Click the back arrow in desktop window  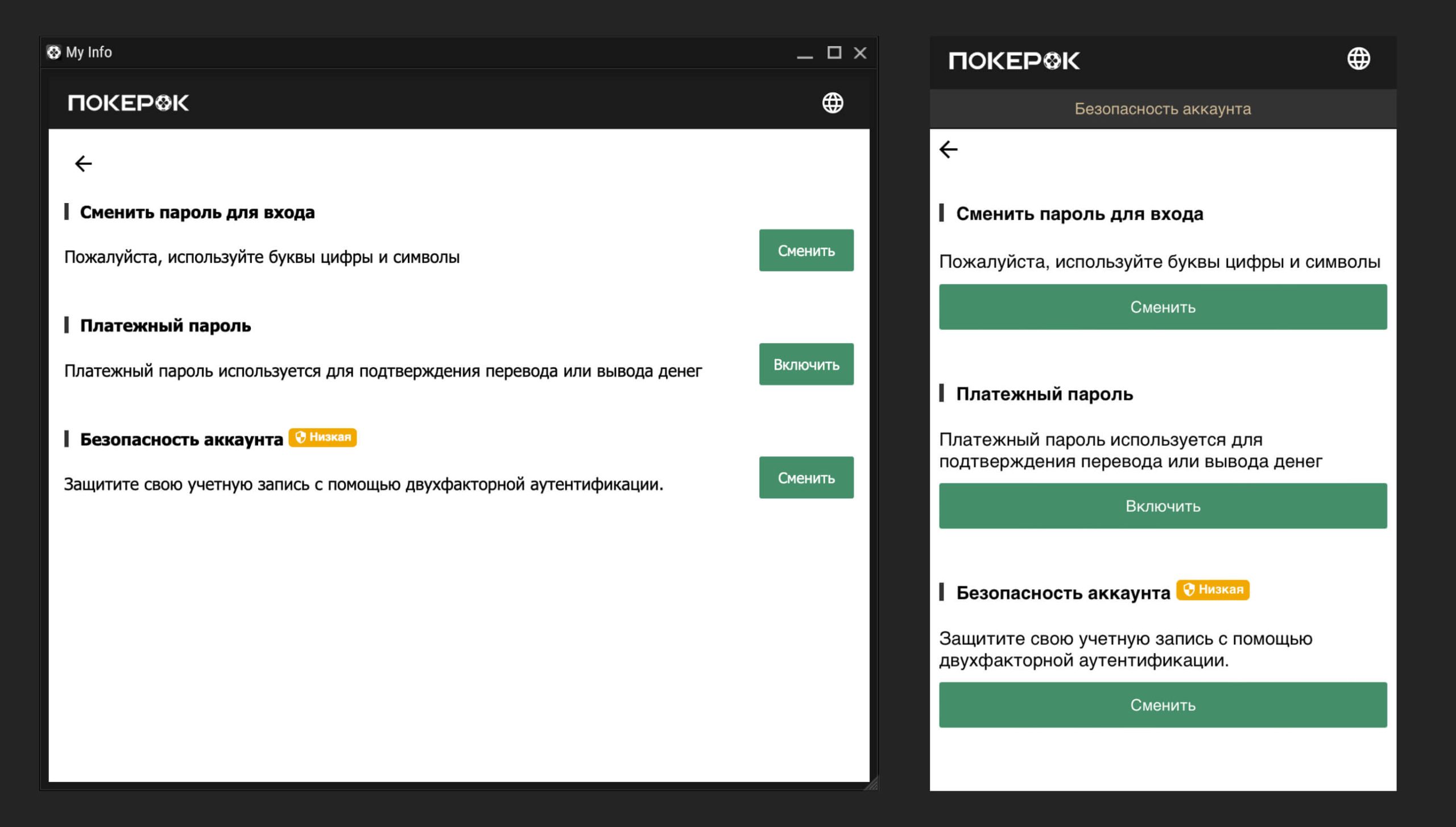click(83, 164)
